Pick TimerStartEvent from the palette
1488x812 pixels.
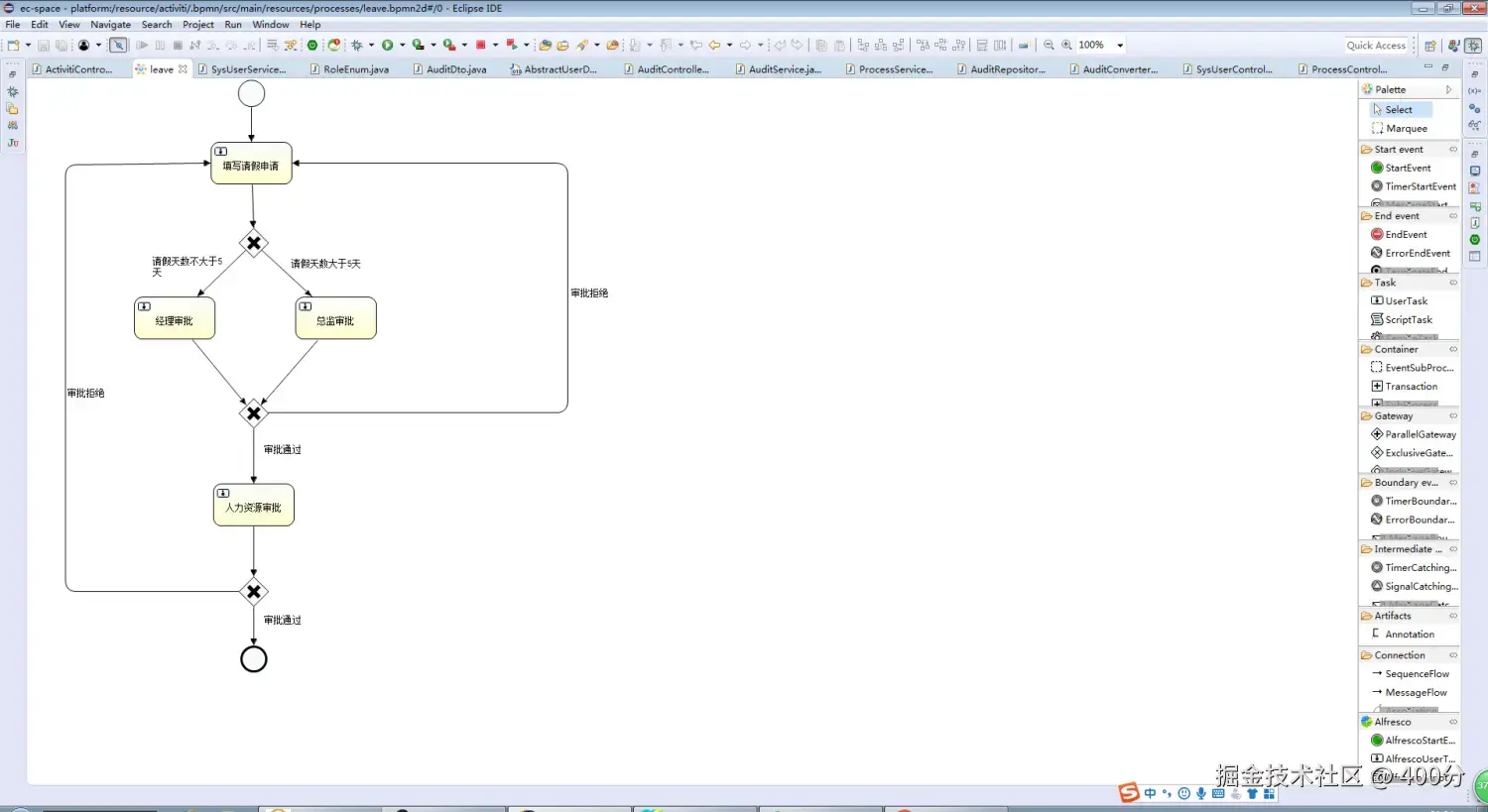click(x=1414, y=186)
